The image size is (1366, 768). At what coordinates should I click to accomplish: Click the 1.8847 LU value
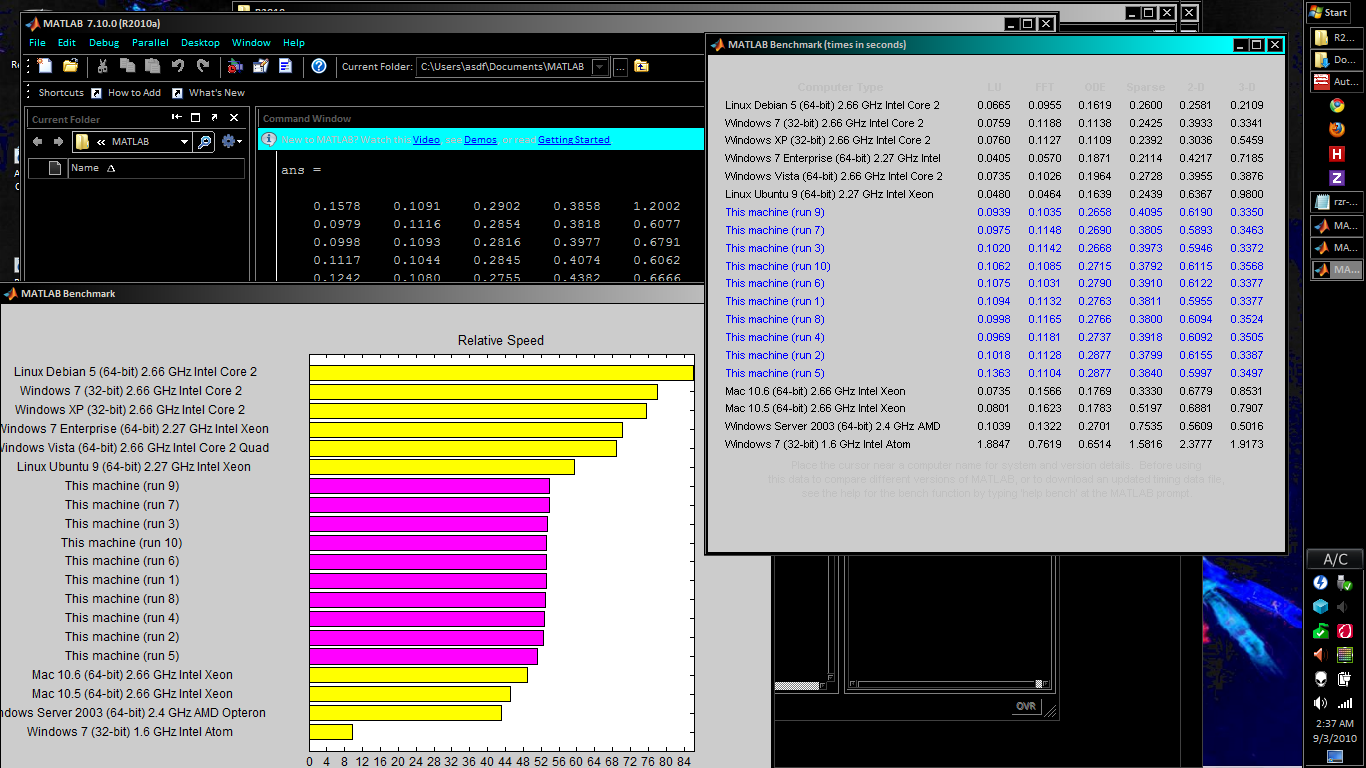[x=993, y=444]
